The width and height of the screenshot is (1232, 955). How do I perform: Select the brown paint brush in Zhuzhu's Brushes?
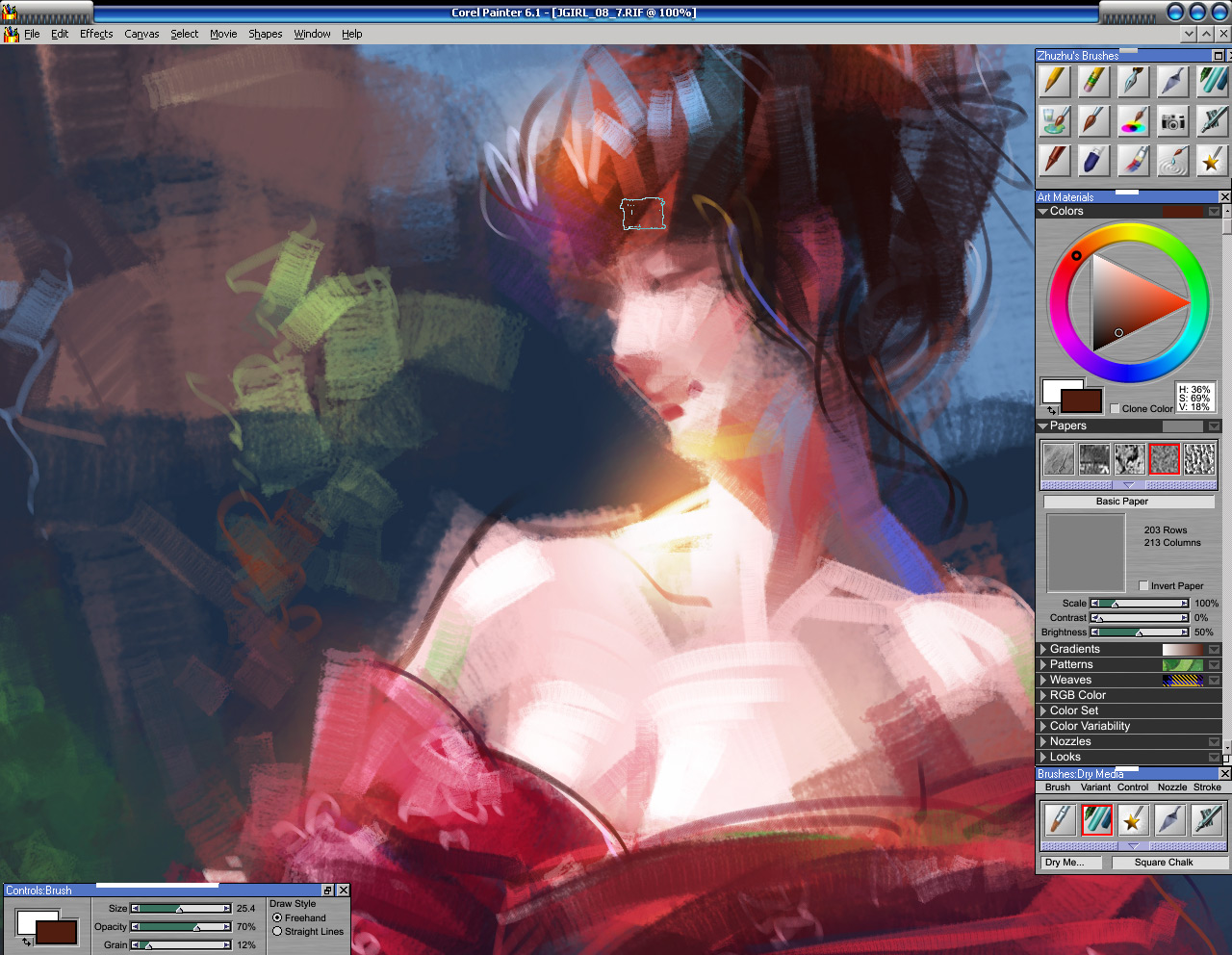click(x=1094, y=121)
